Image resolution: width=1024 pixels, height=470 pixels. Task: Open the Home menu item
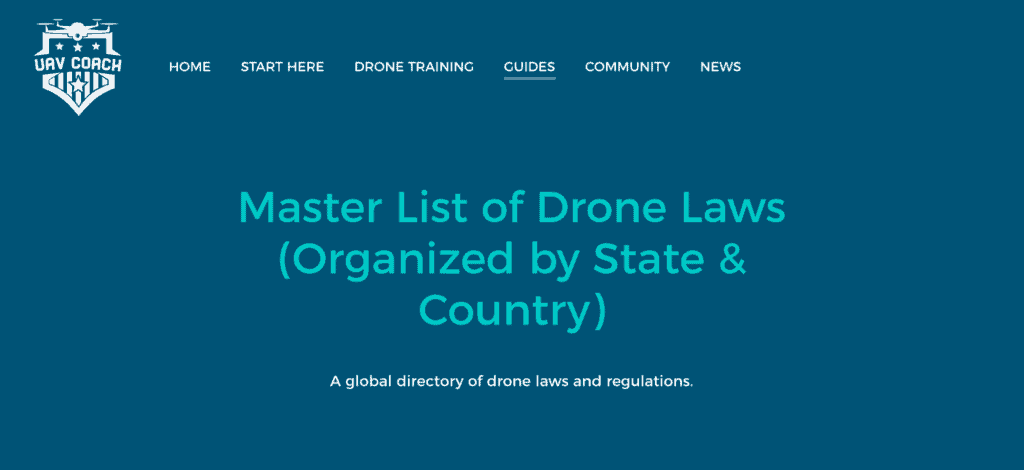(x=189, y=67)
